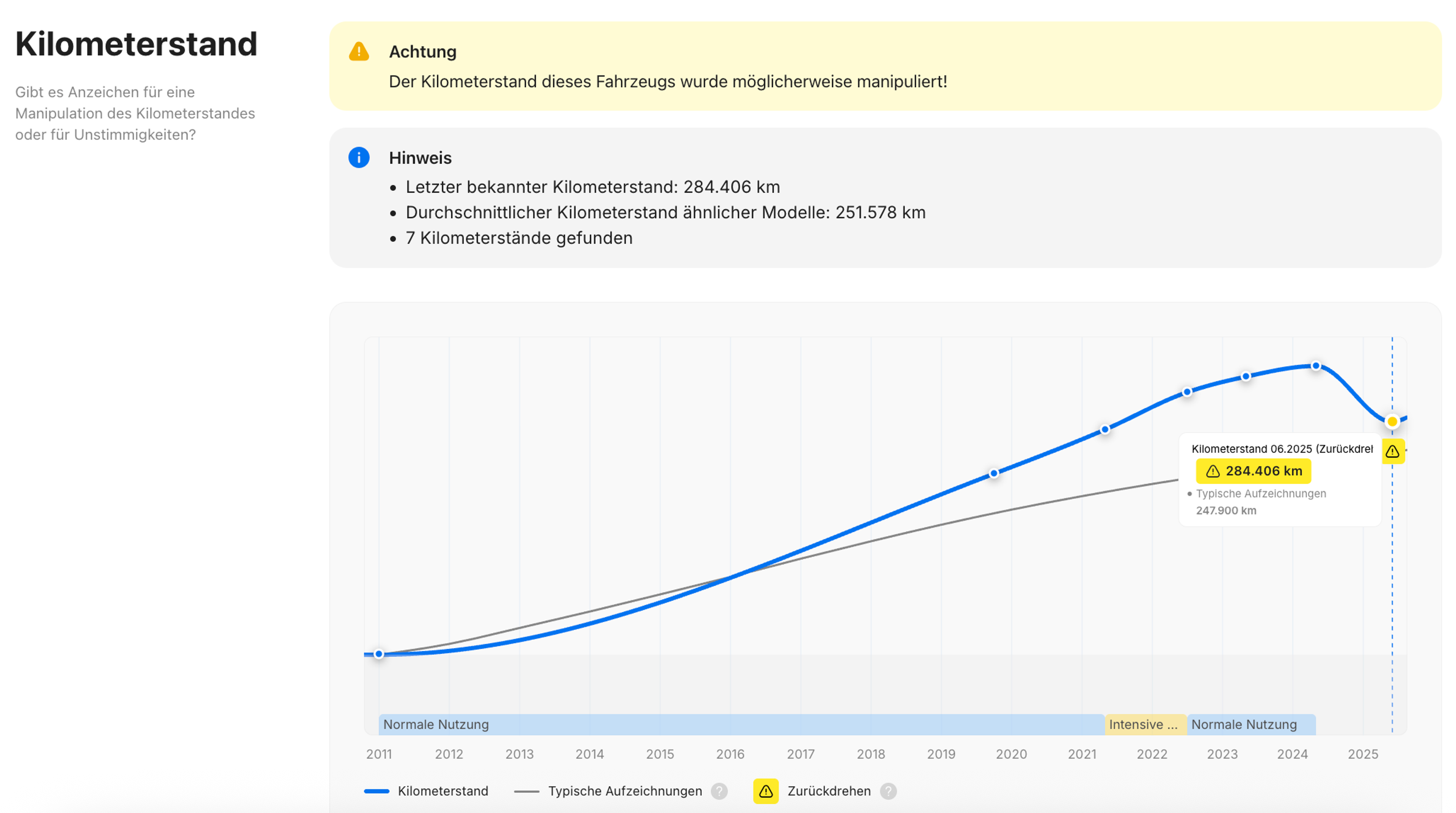Viewport: 1456px width, 813px height.
Task: Click the 2024 x-axis label
Action: (x=1292, y=754)
